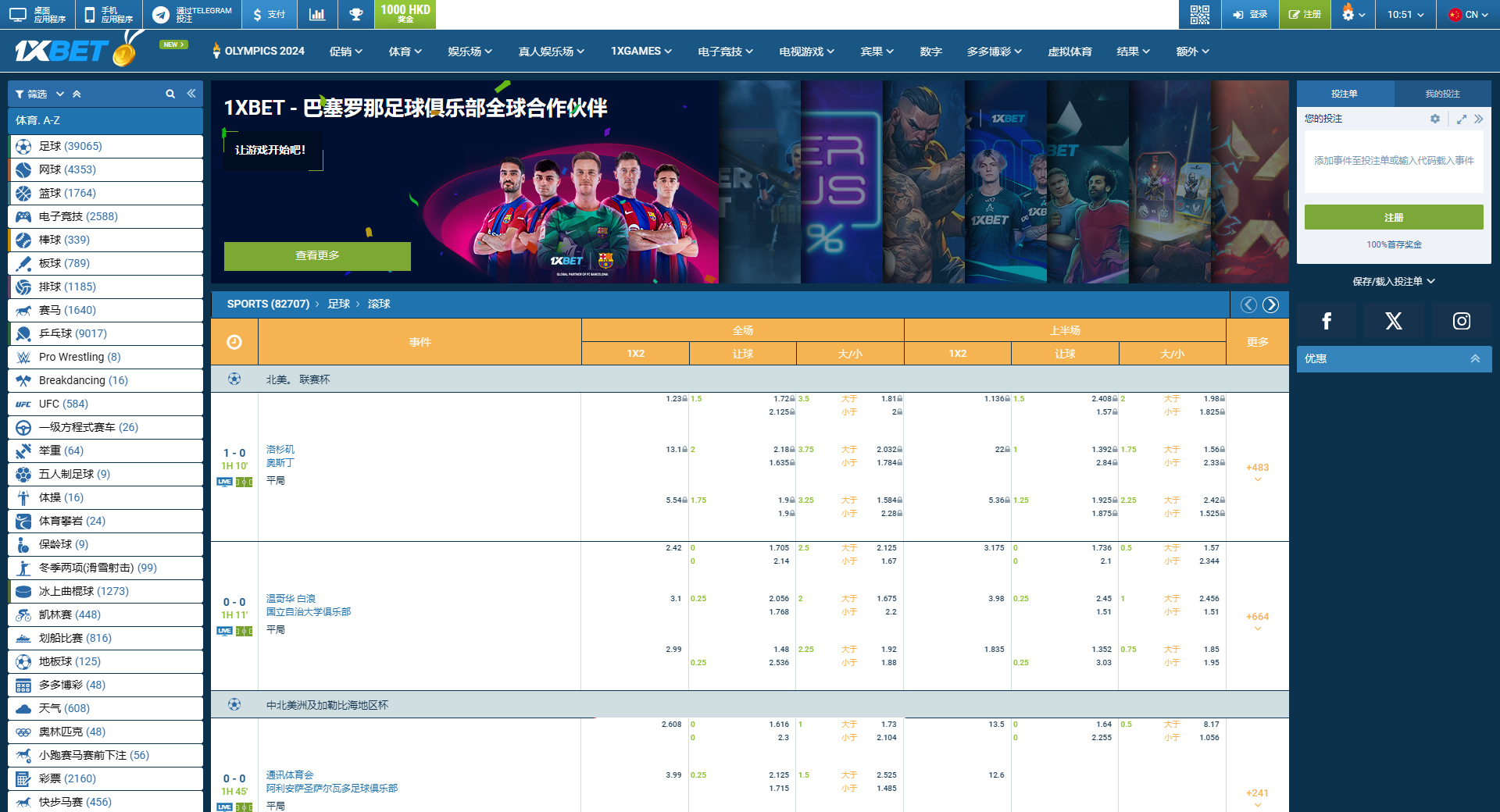Select odds 2.608 for 通讯体育会 match
1500x812 pixels.
coord(672,725)
